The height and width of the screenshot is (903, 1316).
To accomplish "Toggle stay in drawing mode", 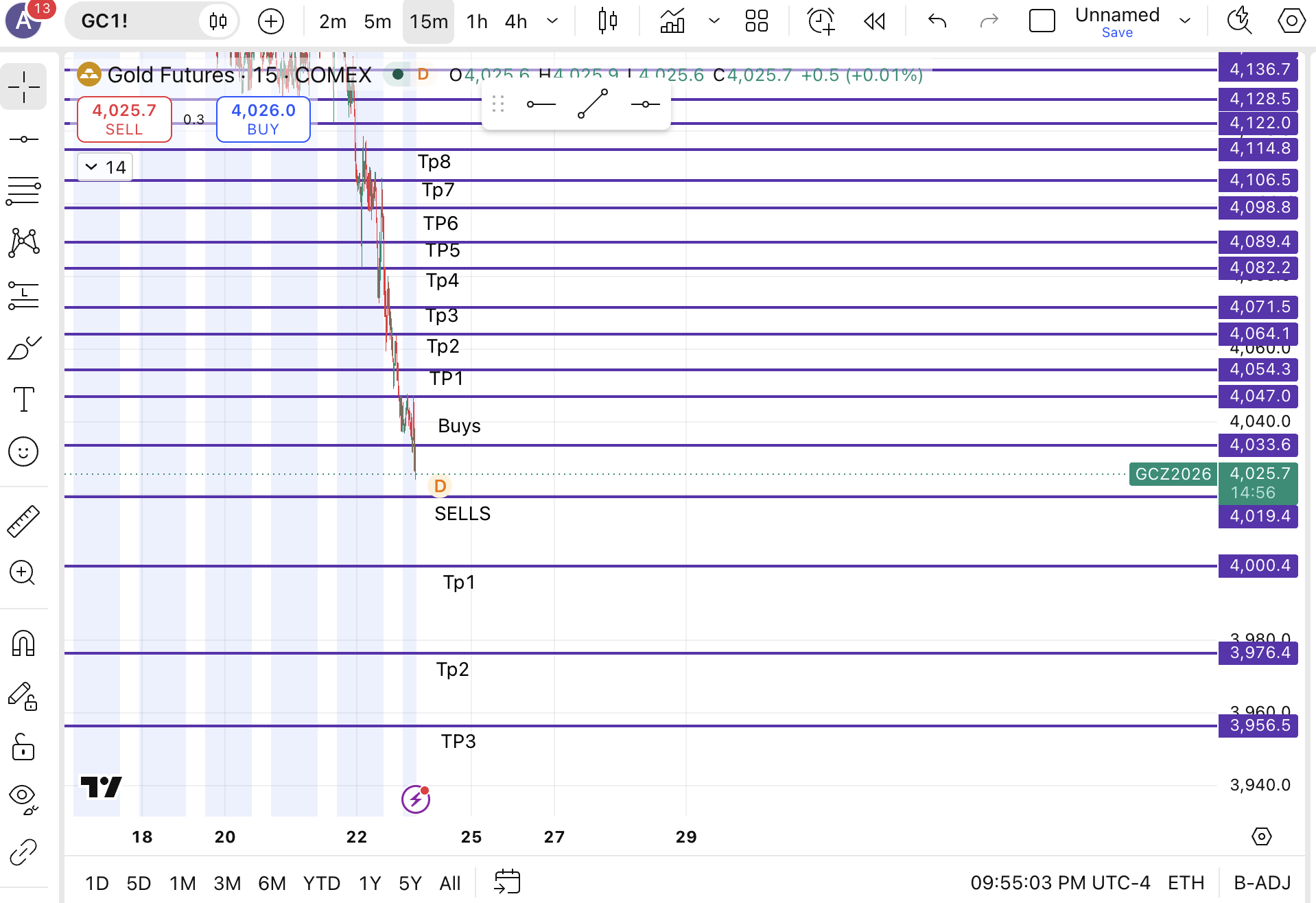I will coord(23,696).
